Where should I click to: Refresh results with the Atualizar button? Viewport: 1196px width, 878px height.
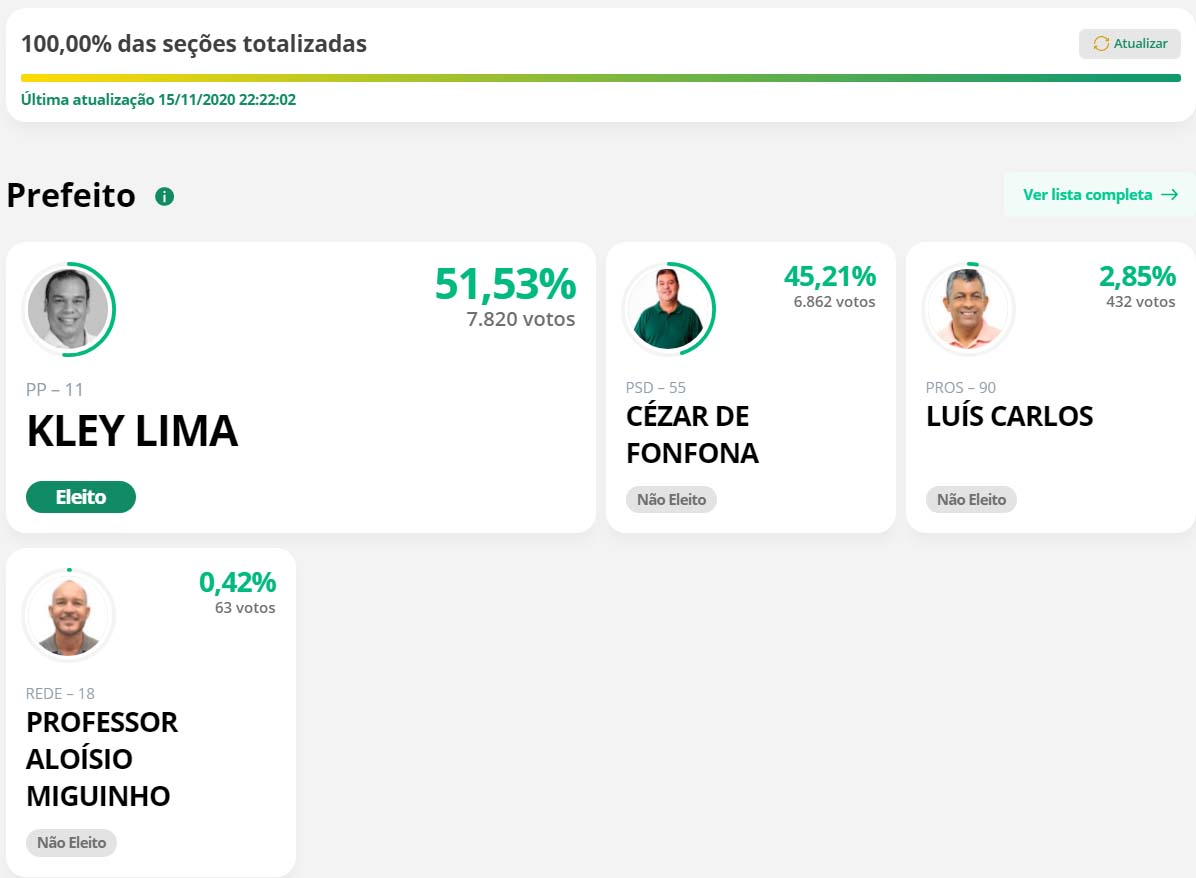click(1130, 43)
